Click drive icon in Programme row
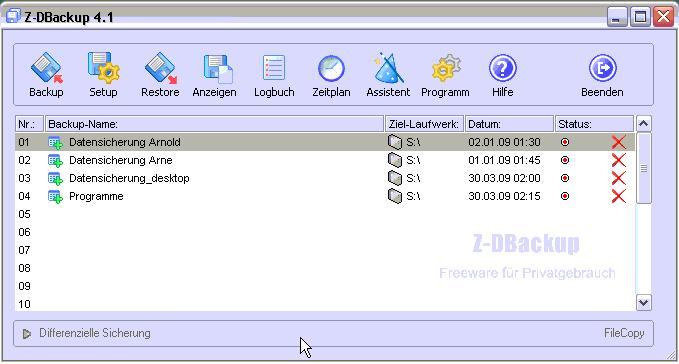Viewport: 679px width, 364px height. (394, 196)
